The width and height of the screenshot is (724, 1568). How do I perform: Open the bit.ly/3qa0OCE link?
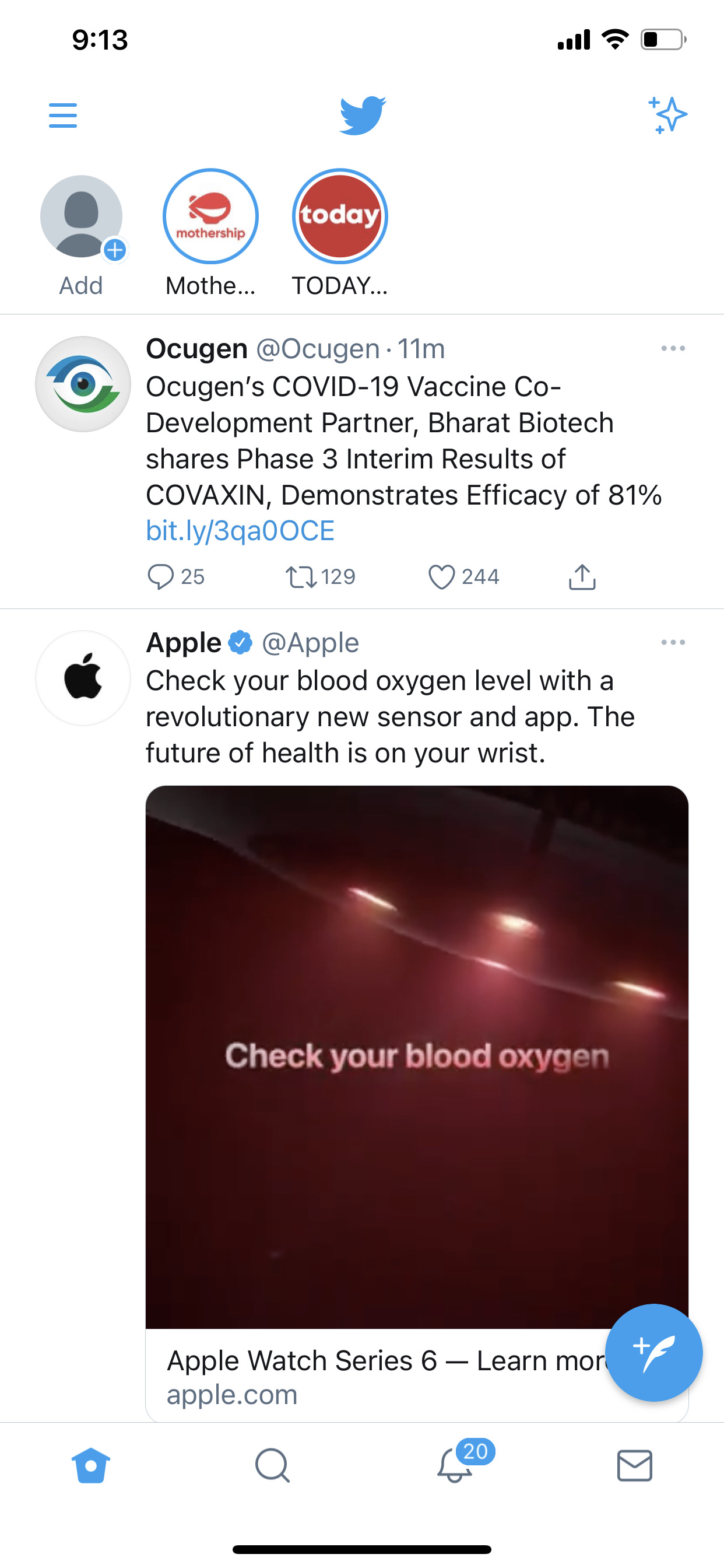[240, 531]
